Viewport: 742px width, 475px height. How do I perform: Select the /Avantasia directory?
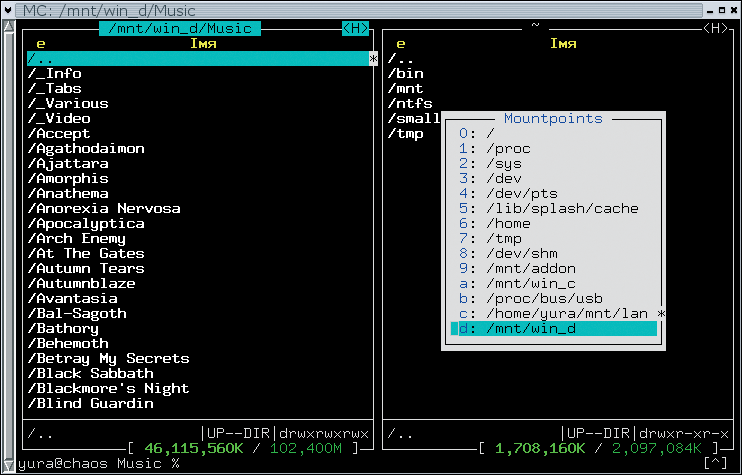73,299
